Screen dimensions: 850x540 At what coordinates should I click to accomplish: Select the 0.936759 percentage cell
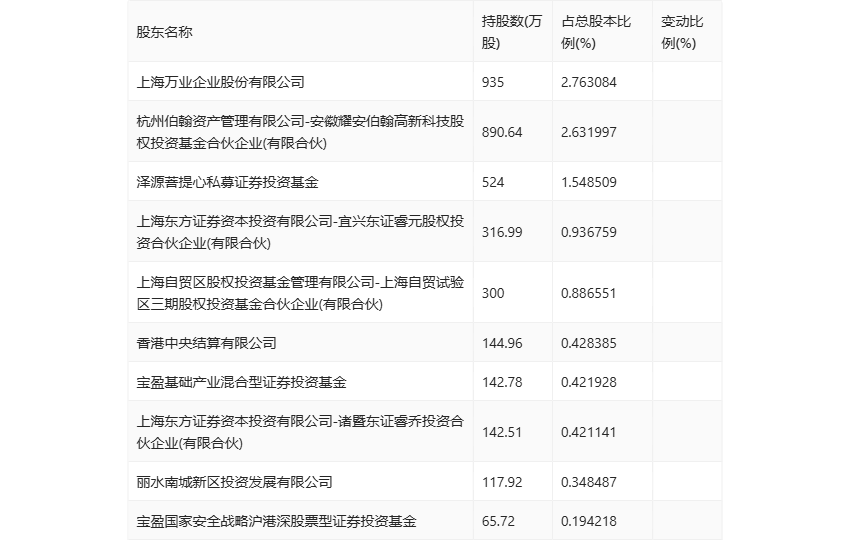coord(589,232)
